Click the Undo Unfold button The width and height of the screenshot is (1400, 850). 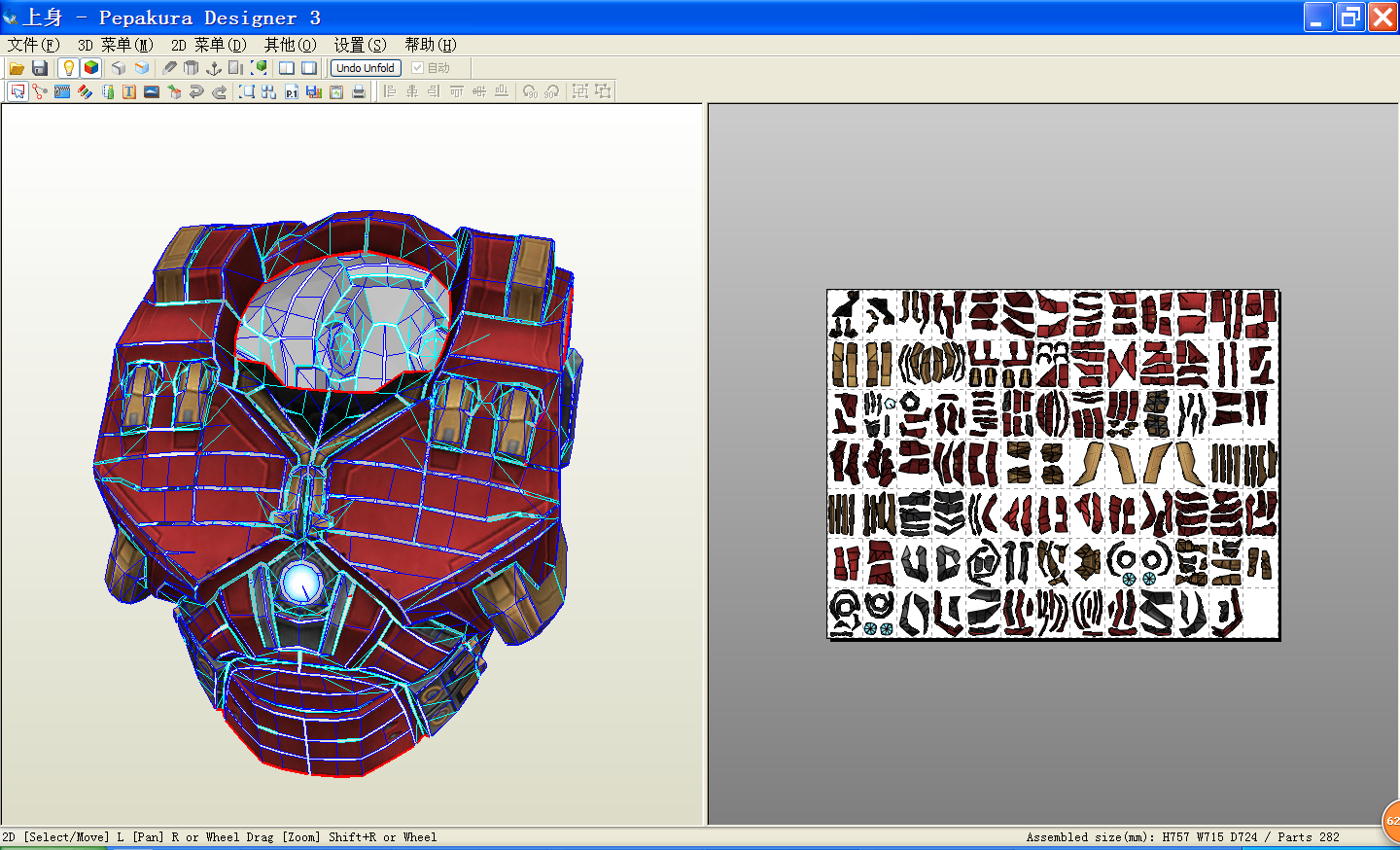pos(366,68)
